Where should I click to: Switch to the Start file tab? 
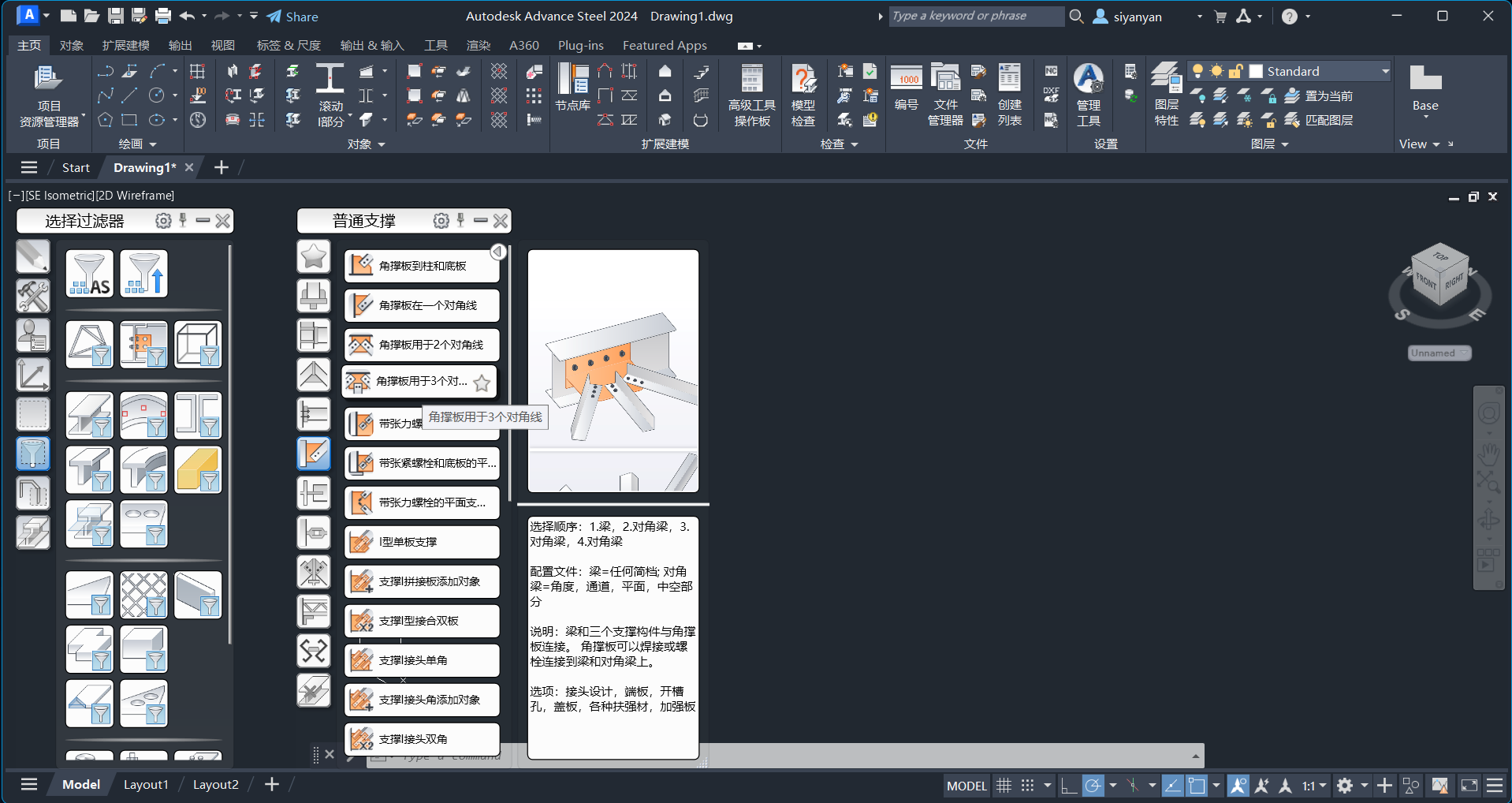[76, 167]
